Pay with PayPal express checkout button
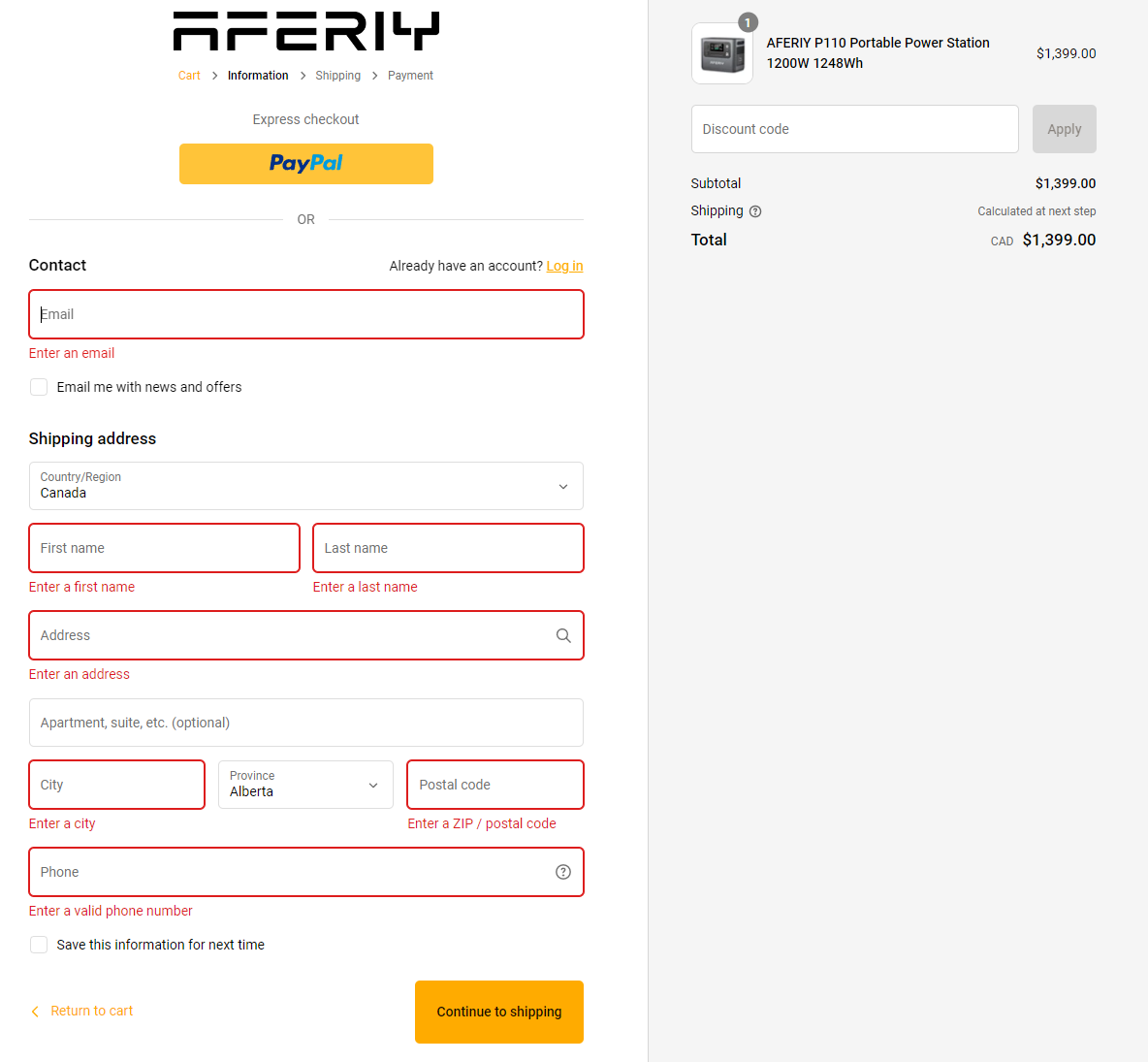The height and width of the screenshot is (1062, 1148). (x=306, y=164)
